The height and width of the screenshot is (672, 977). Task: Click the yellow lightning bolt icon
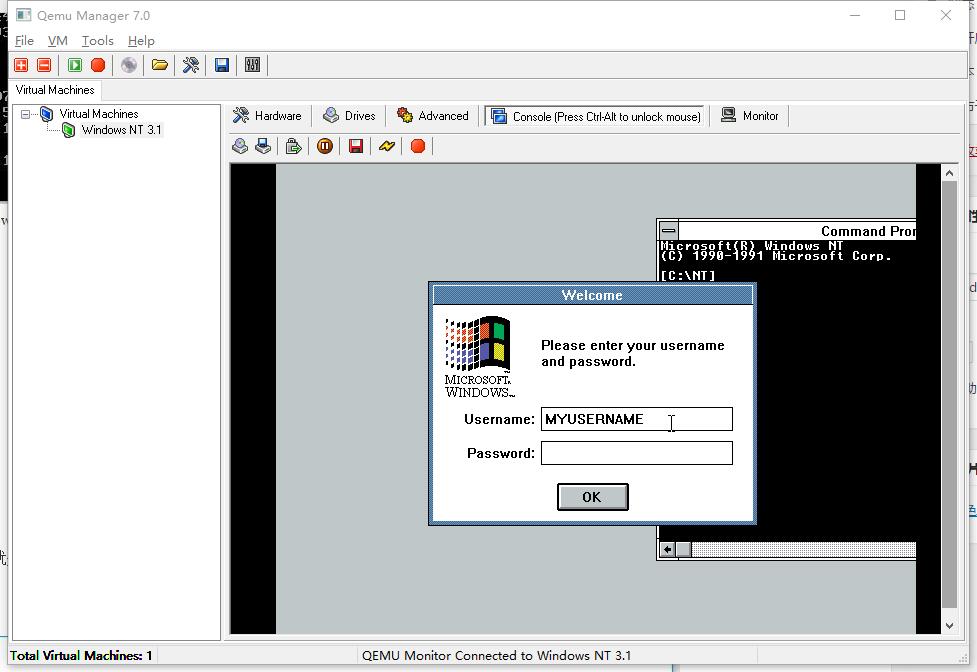(387, 146)
